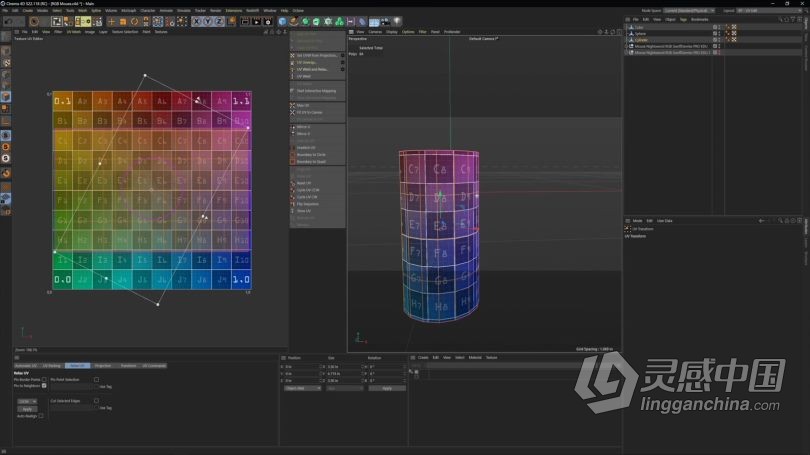This screenshot has width=810, height=455.
Task: Click the Attribute Manager back arrow
Action: coord(761,221)
